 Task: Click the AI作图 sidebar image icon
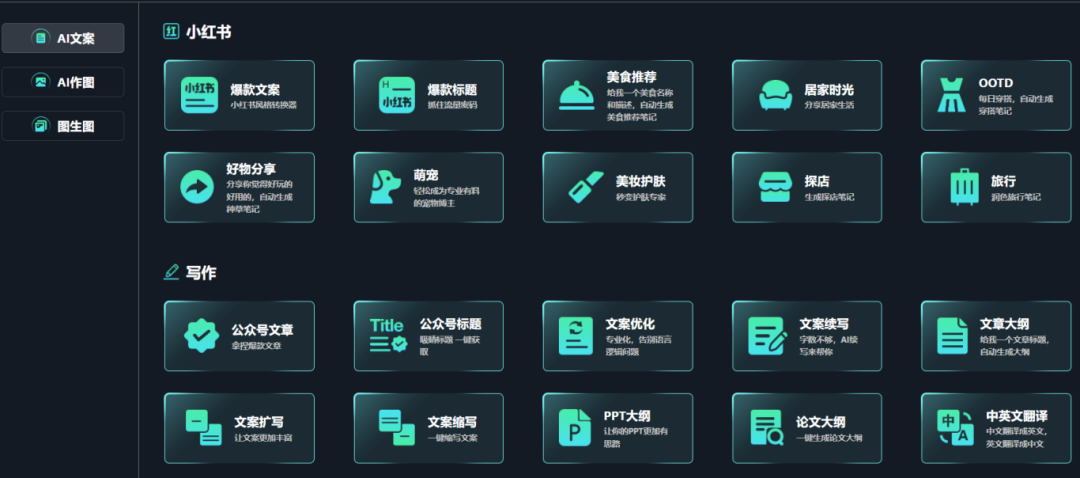41,82
